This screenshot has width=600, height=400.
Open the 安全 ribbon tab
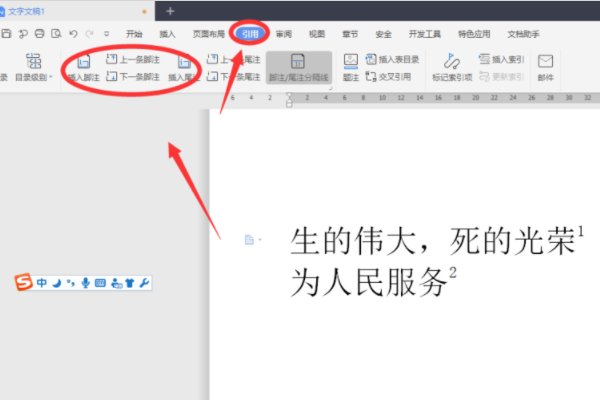tap(383, 34)
